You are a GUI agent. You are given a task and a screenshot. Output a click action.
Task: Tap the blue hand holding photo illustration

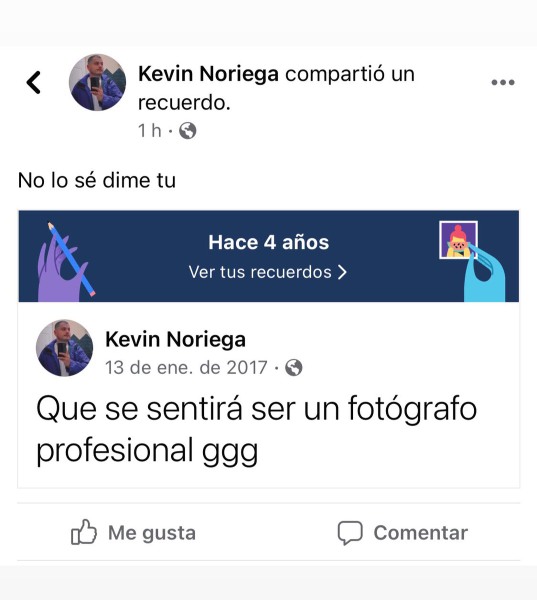(x=473, y=261)
